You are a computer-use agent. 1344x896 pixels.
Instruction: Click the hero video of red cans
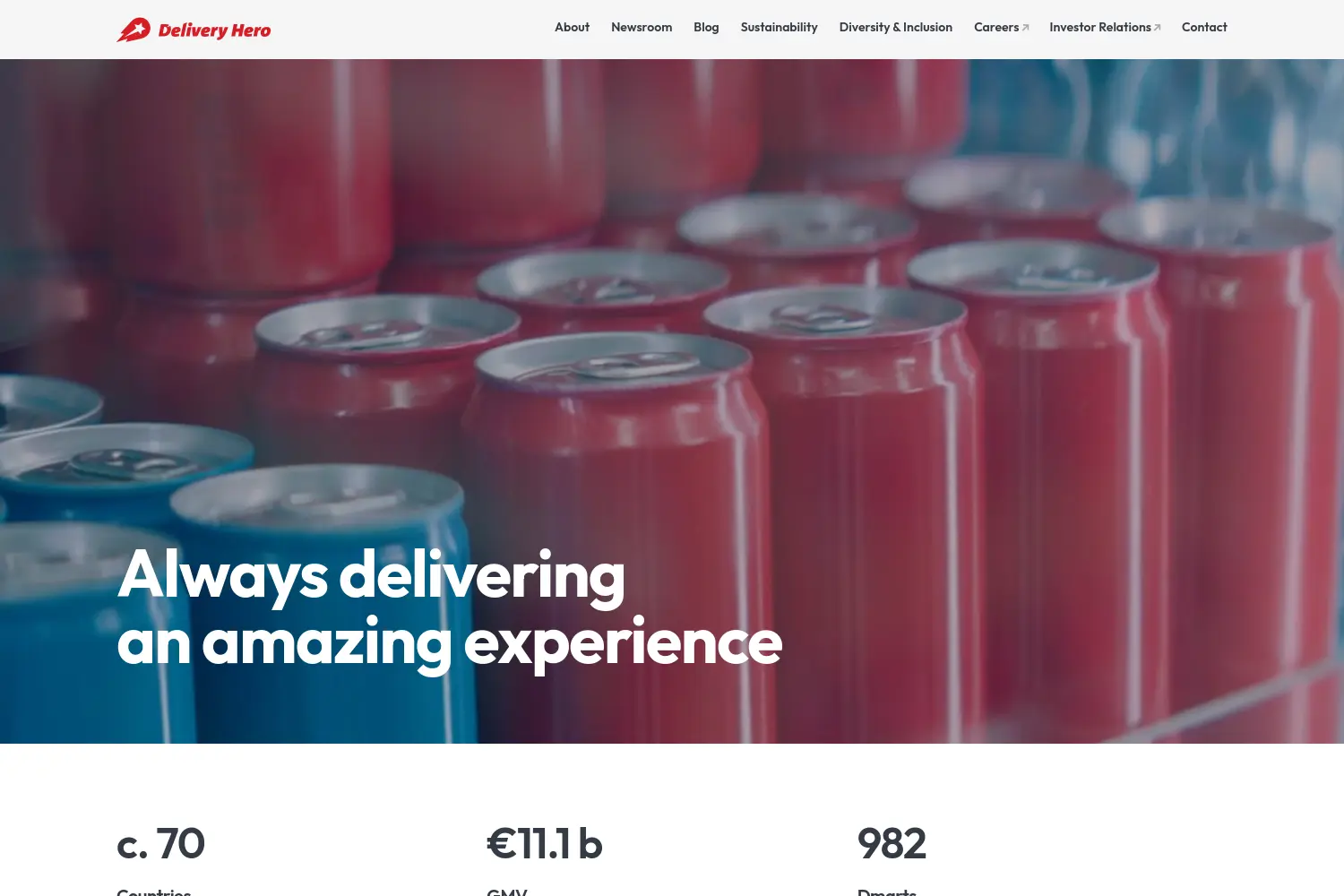point(672,401)
